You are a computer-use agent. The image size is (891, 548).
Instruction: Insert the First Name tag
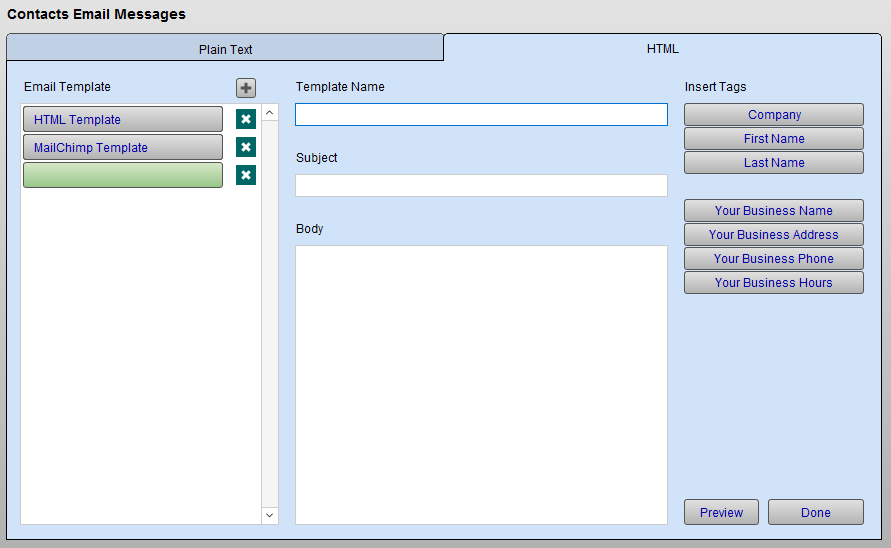tap(773, 139)
